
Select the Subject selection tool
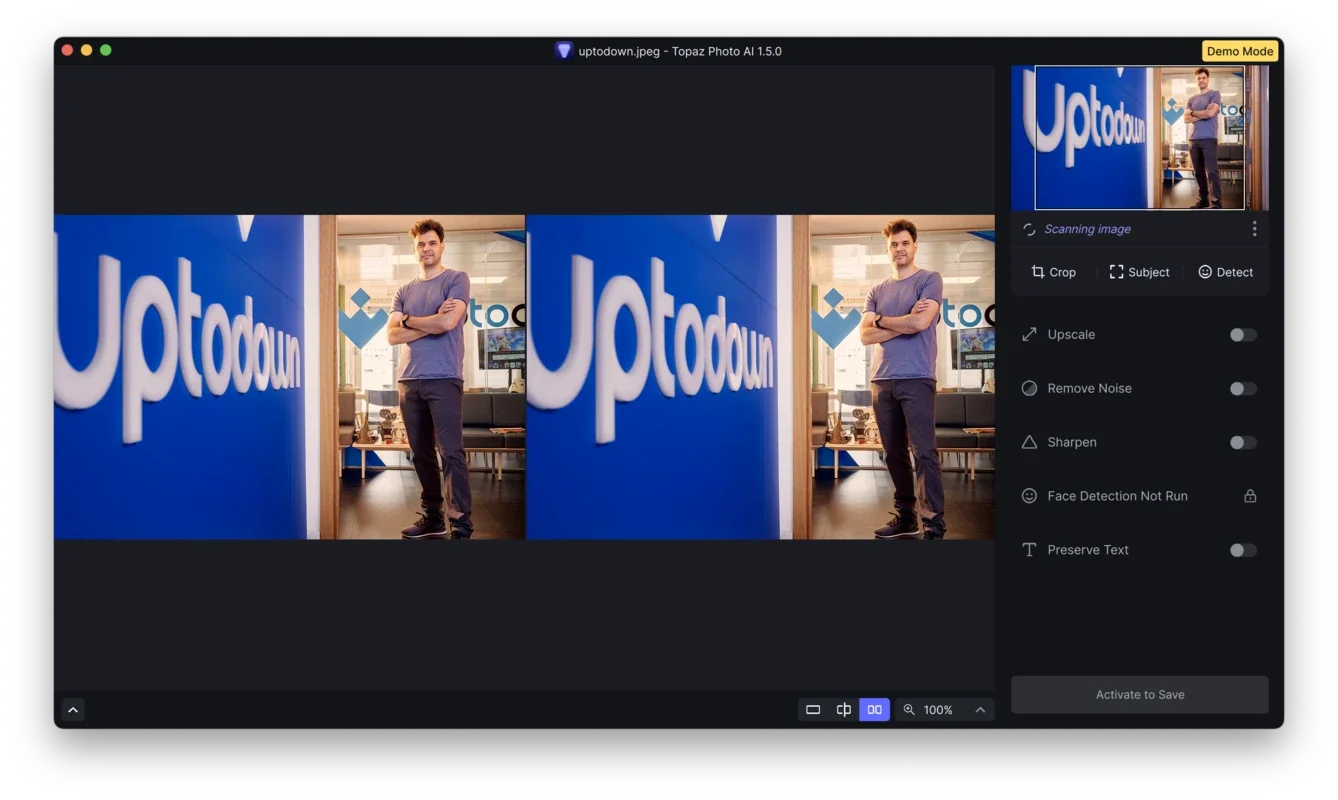coord(1139,272)
